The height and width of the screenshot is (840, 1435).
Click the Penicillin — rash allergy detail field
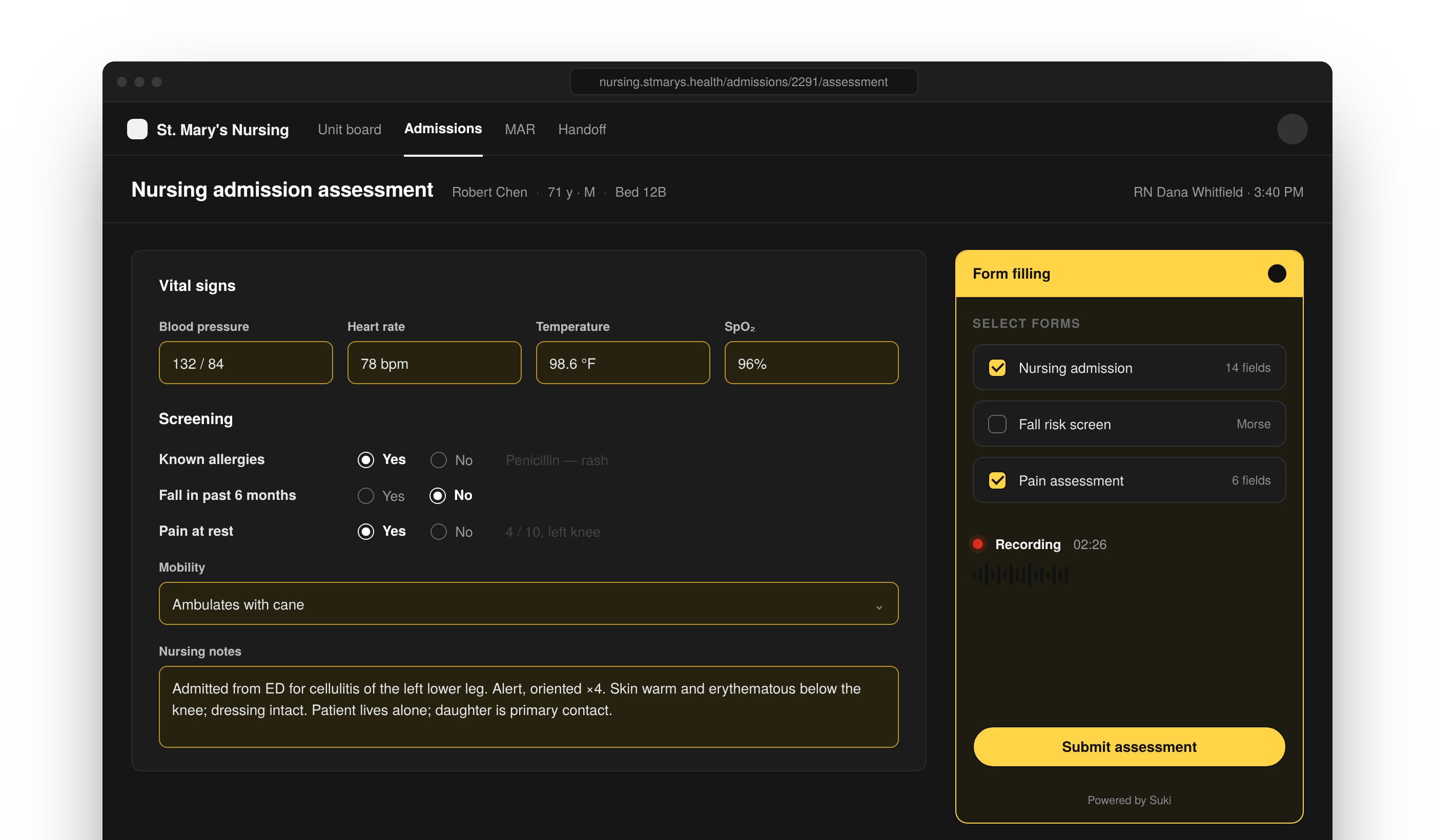pos(557,460)
